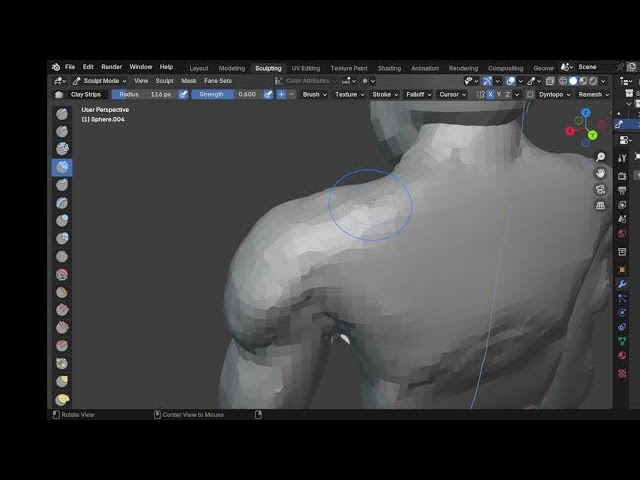Select the Crease brush
The height and width of the screenshot is (480, 640).
tap(62, 256)
